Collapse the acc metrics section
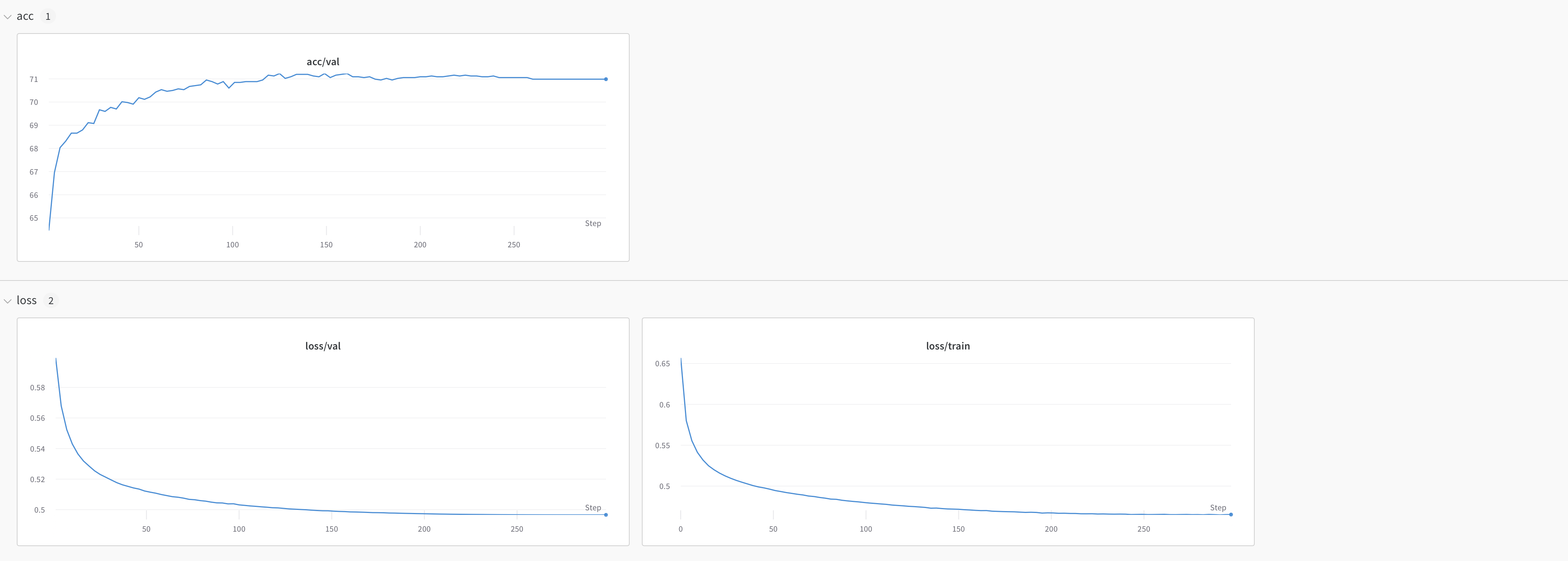 (x=8, y=16)
